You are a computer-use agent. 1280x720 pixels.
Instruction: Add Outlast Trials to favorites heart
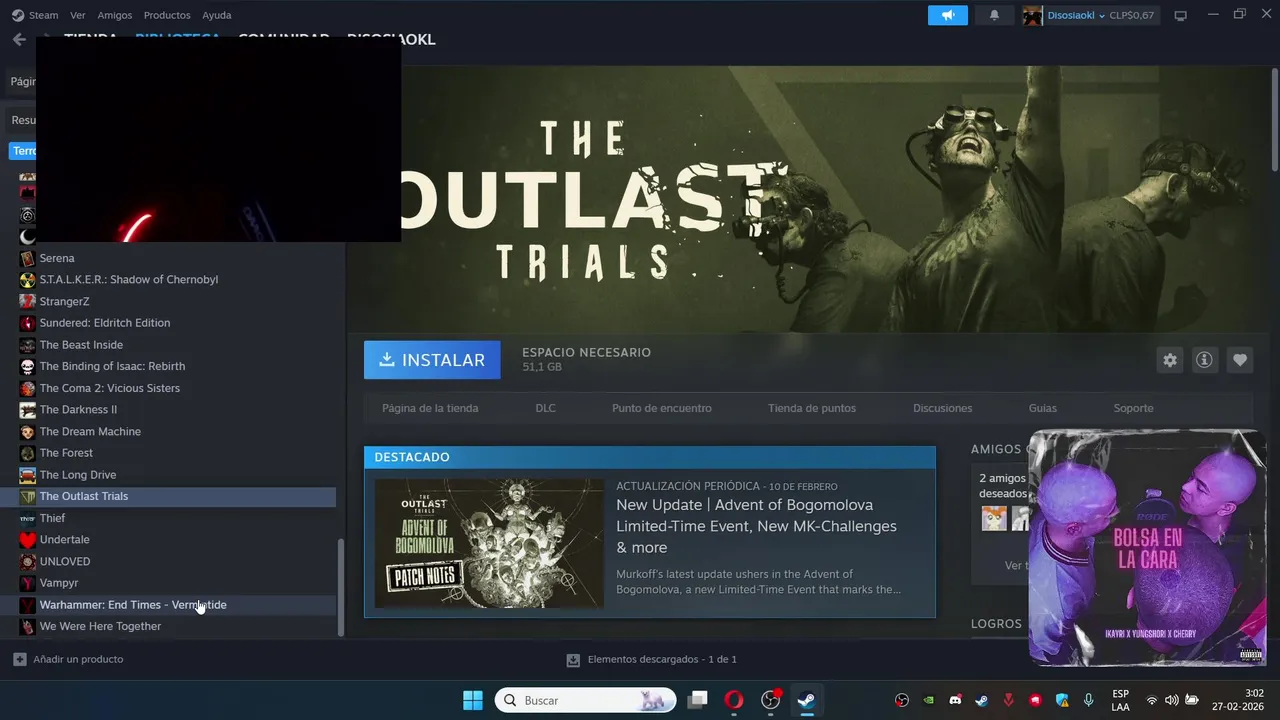coord(1240,360)
